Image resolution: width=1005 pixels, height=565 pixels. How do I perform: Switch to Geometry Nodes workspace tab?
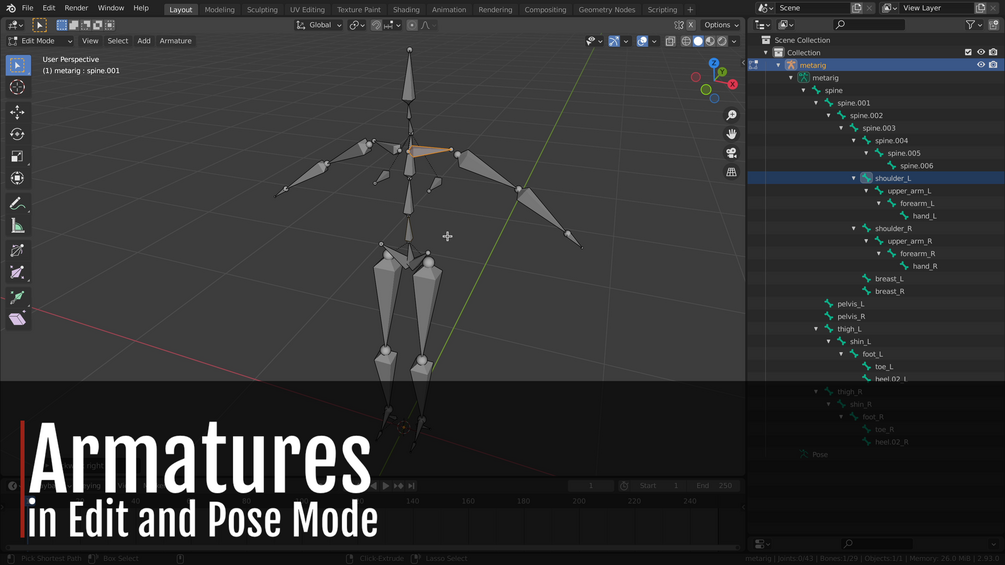606,10
